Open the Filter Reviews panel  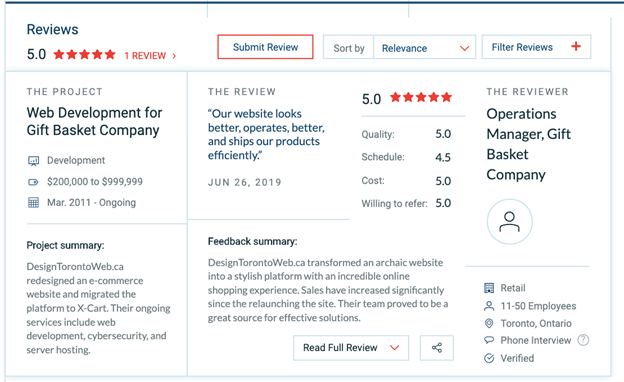(536, 47)
